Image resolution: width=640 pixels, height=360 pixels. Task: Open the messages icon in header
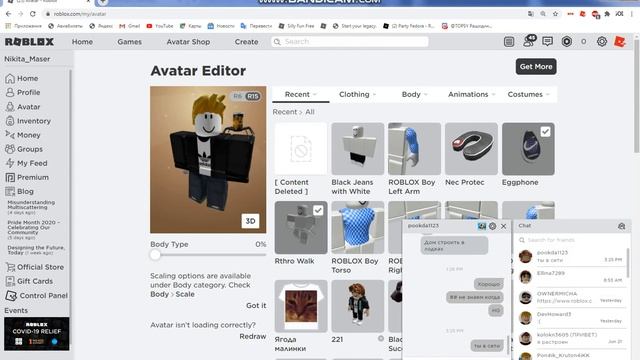click(x=547, y=42)
